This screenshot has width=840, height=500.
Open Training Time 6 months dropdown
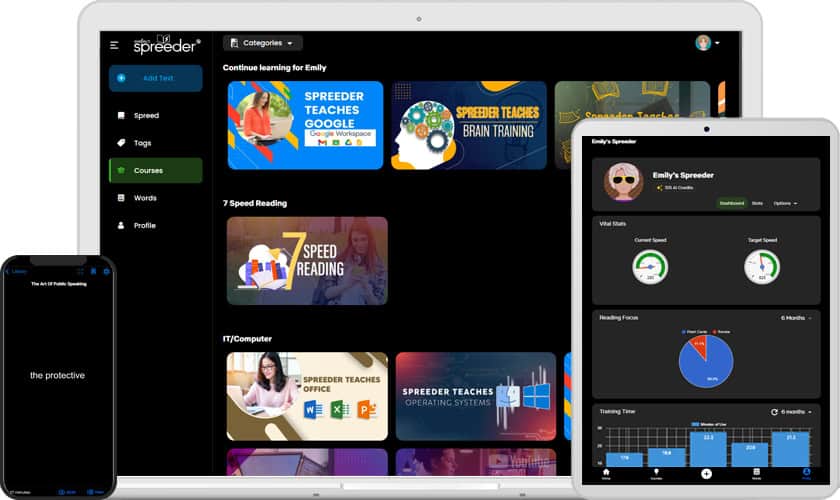pyautogui.click(x=796, y=412)
